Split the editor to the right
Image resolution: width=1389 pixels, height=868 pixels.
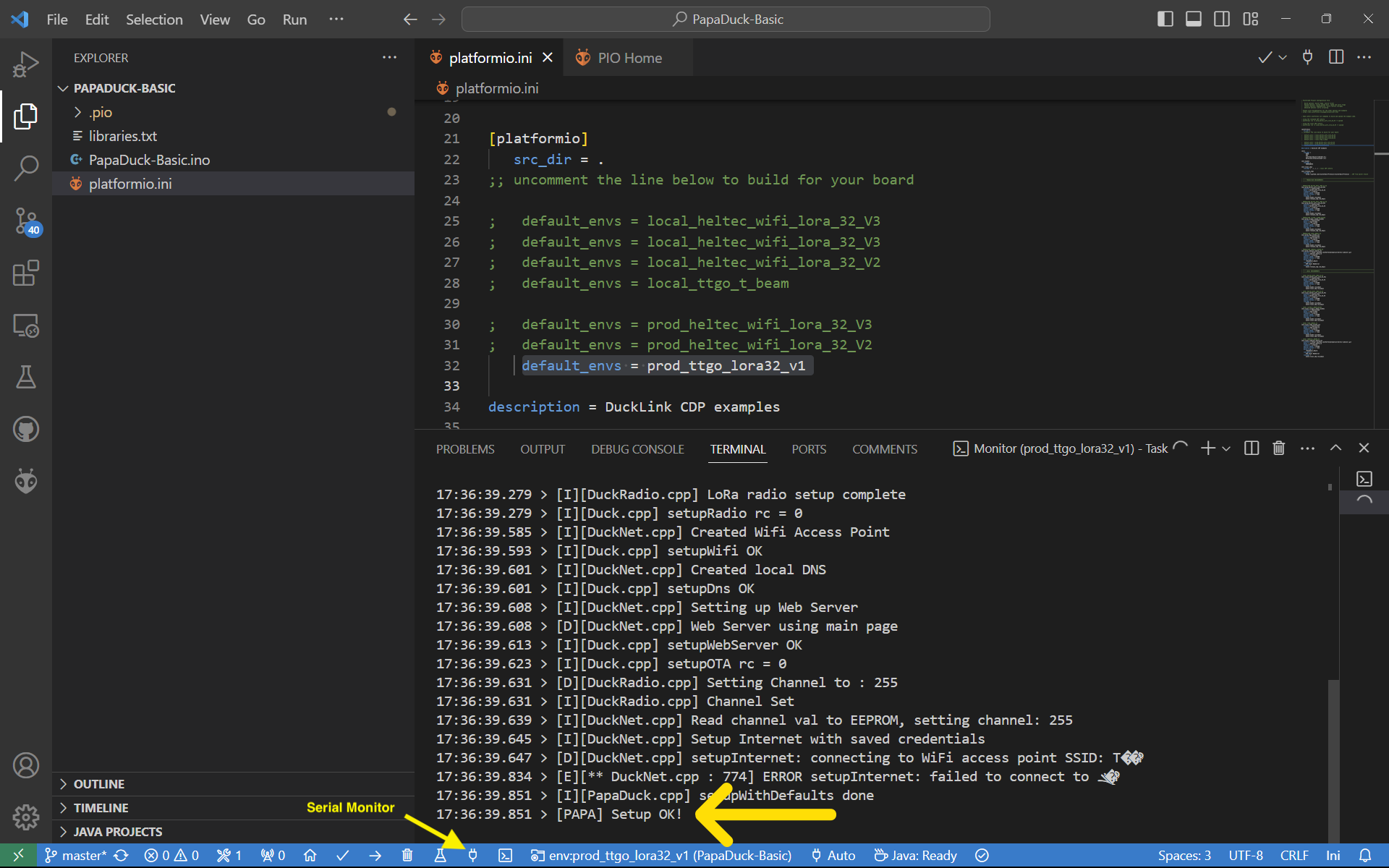[x=1336, y=57]
